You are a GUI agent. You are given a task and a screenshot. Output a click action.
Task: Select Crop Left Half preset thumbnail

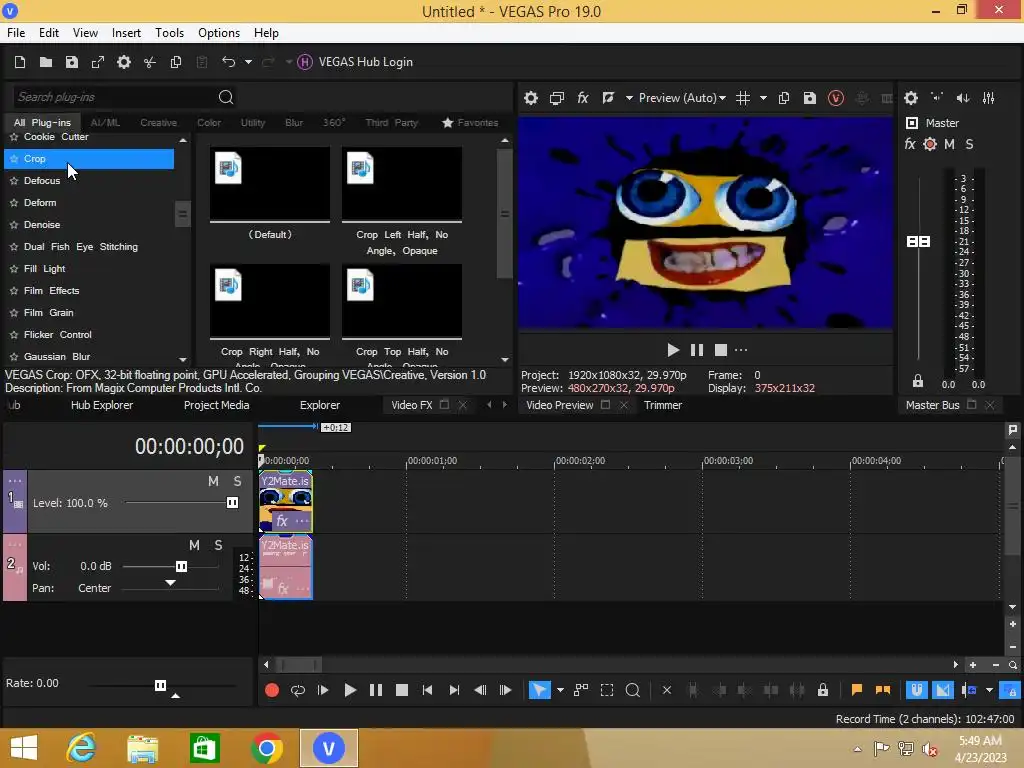click(x=402, y=184)
